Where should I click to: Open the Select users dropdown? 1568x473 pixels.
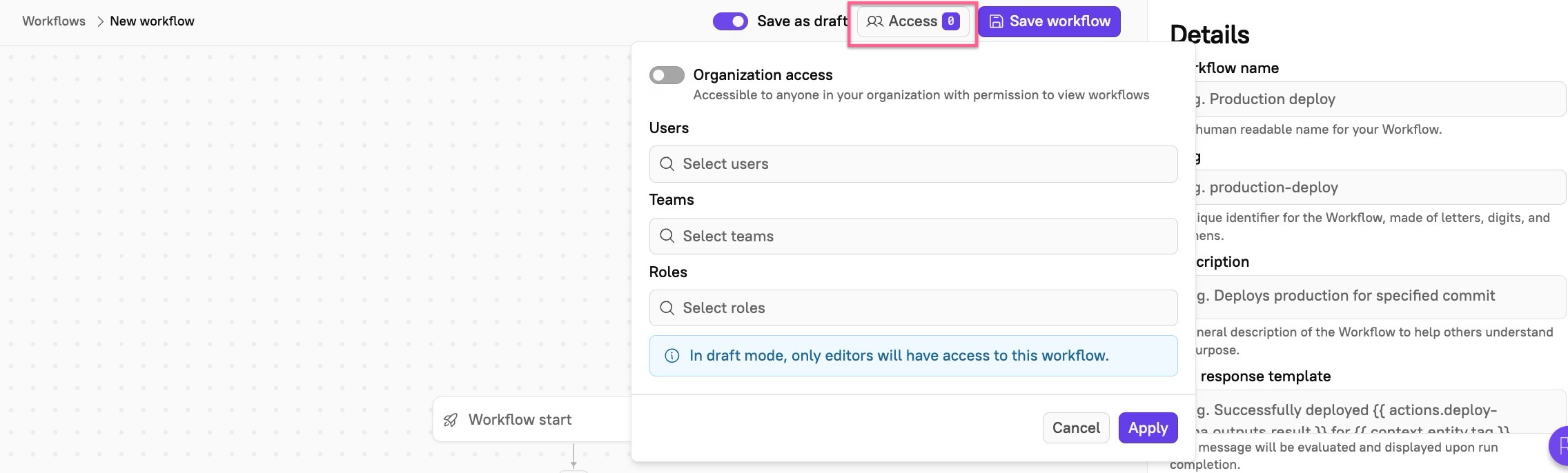click(912, 164)
